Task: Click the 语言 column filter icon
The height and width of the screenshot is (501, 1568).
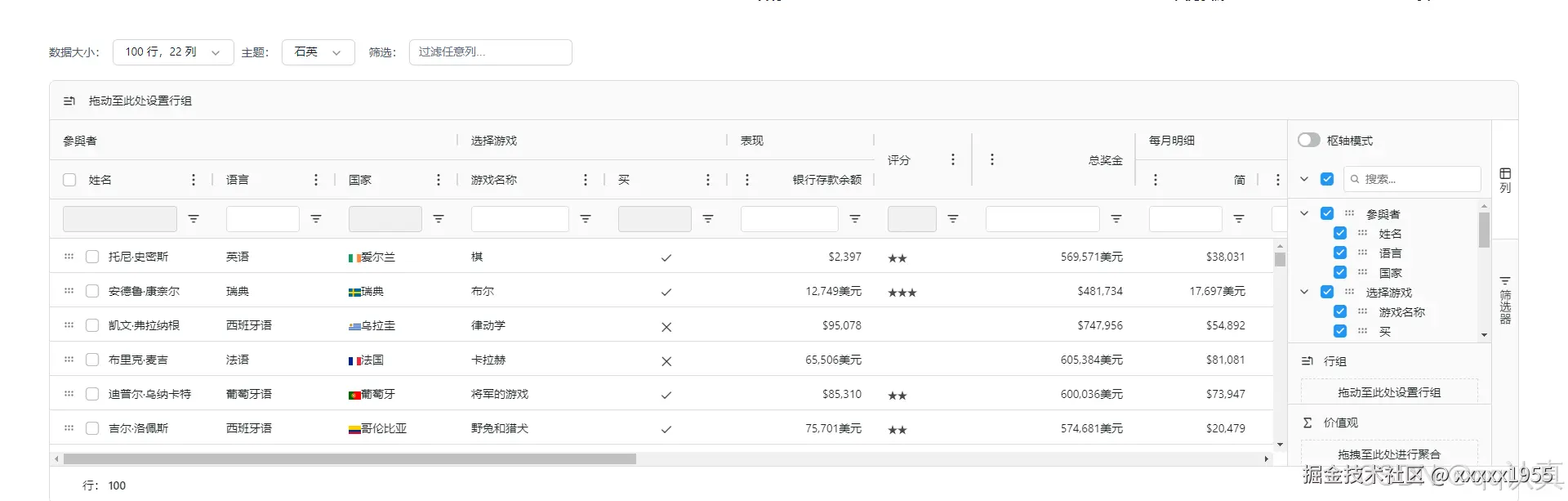Action: coord(316,219)
